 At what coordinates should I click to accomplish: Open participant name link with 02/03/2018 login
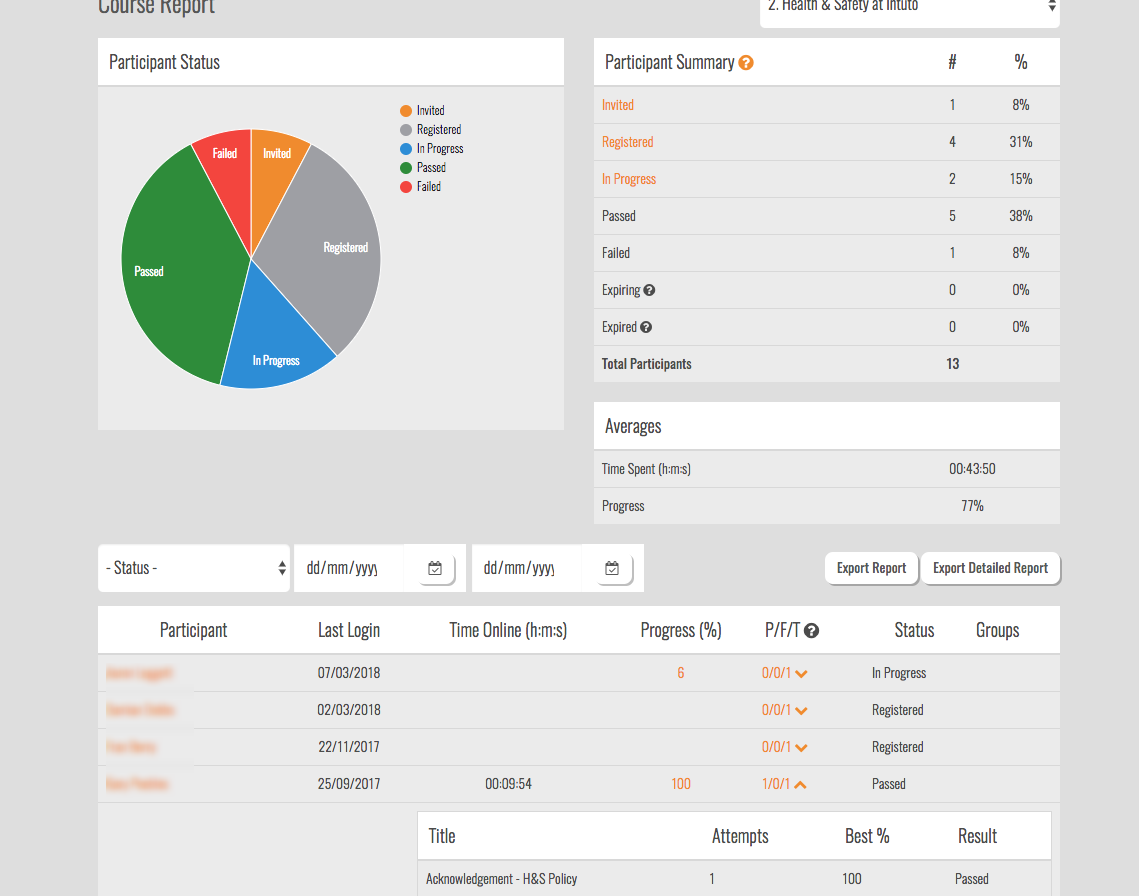(140, 710)
